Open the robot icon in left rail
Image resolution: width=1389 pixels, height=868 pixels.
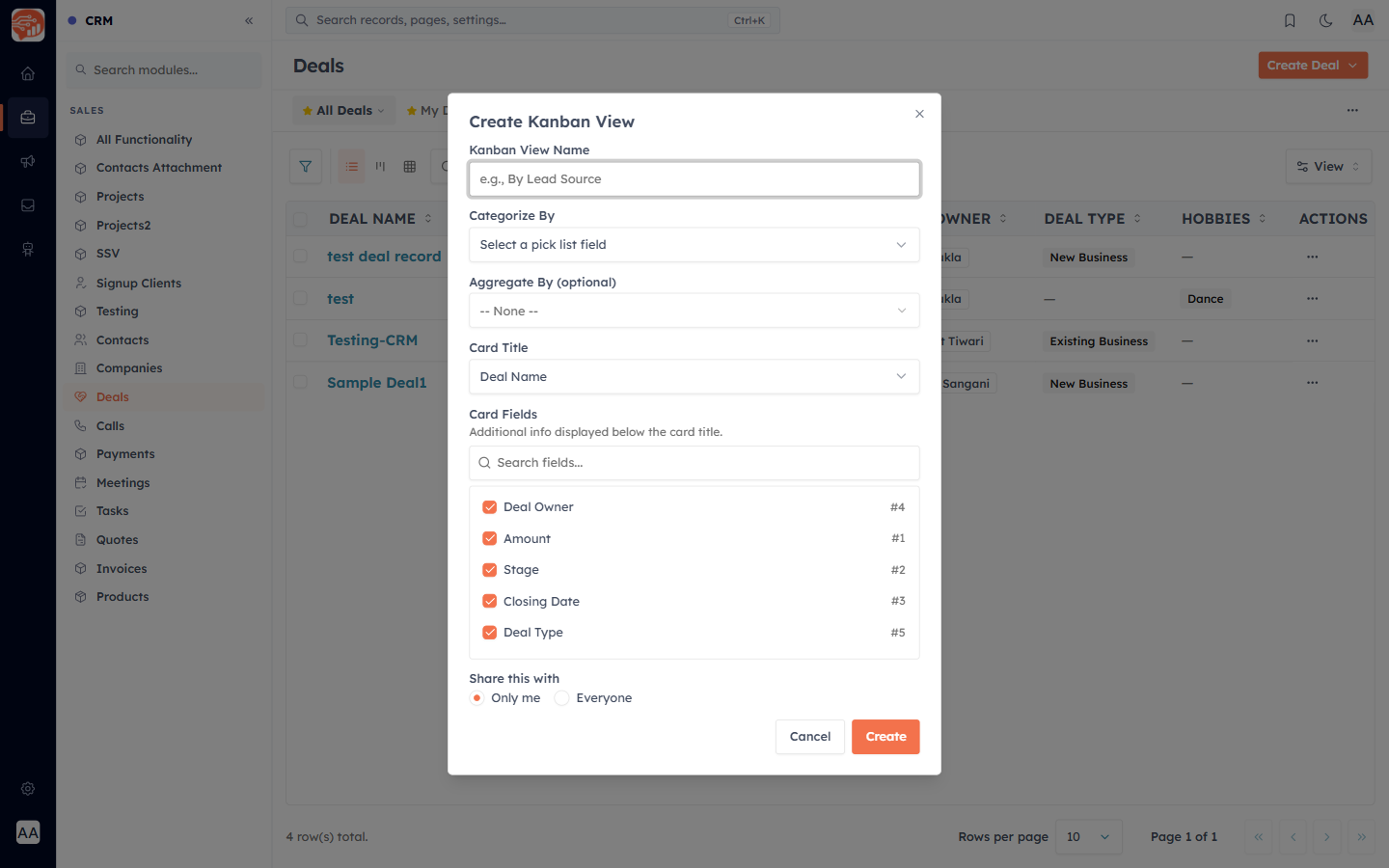tap(28, 249)
